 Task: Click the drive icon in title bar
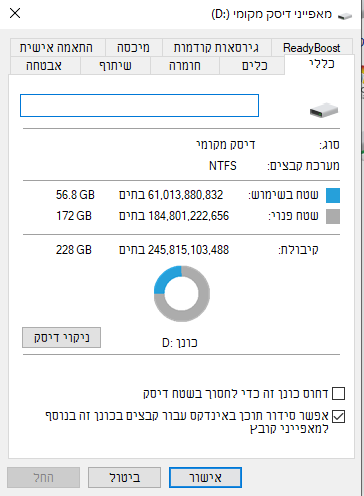click(x=345, y=16)
